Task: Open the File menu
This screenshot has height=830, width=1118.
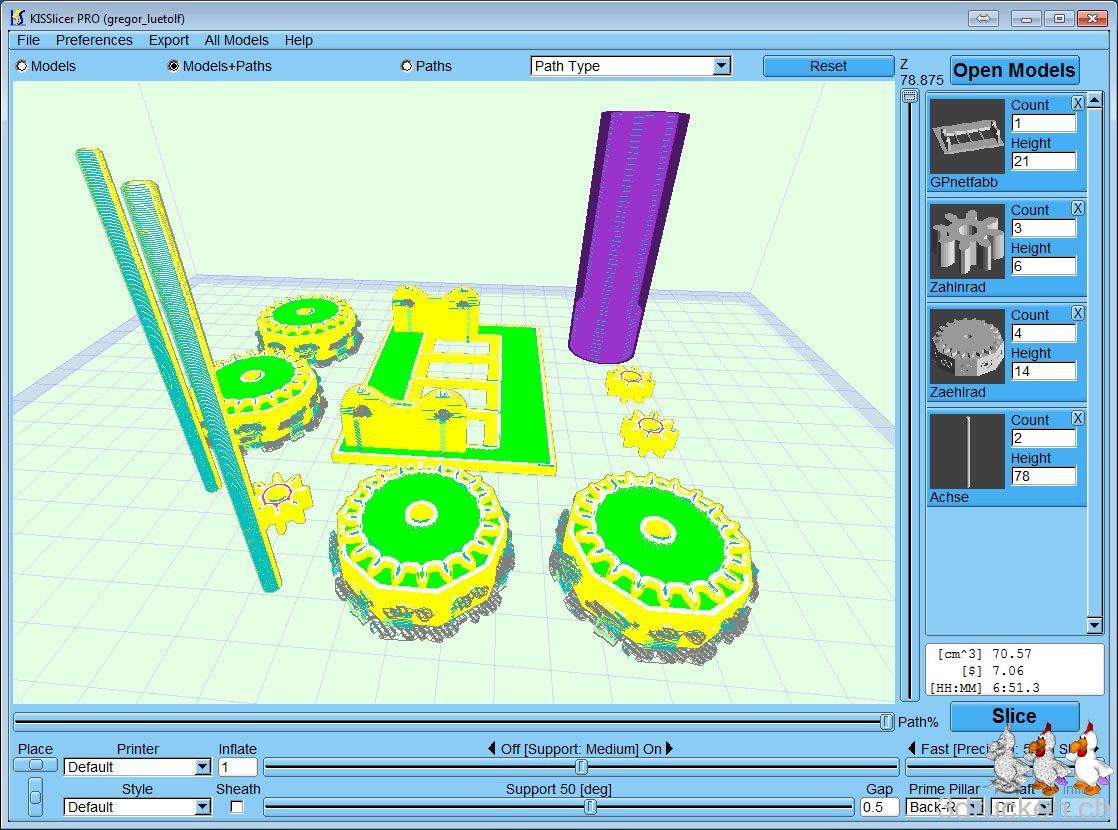Action: click(29, 41)
